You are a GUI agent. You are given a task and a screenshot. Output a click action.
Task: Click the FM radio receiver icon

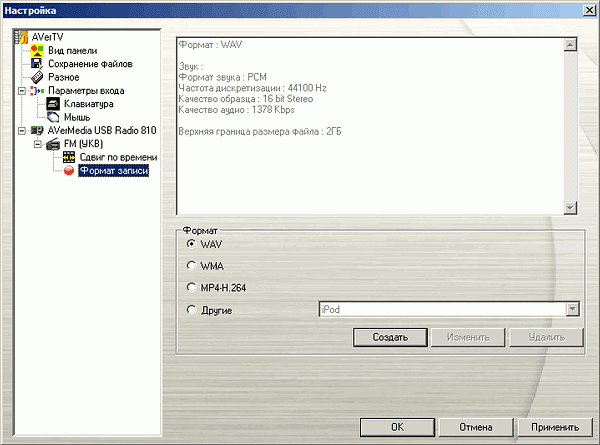pyautogui.click(x=53, y=144)
